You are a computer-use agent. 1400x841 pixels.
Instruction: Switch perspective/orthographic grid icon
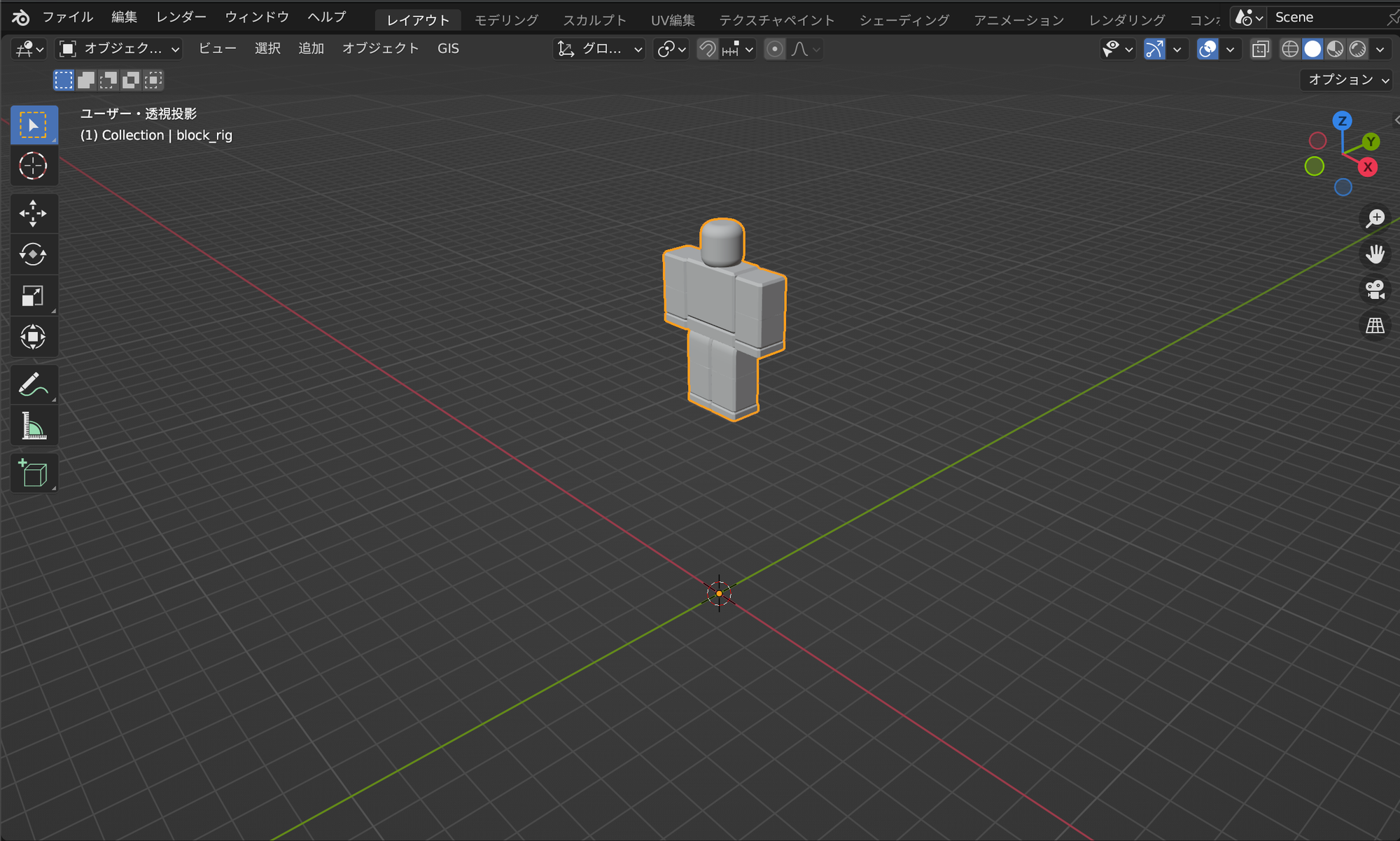tap(1375, 326)
